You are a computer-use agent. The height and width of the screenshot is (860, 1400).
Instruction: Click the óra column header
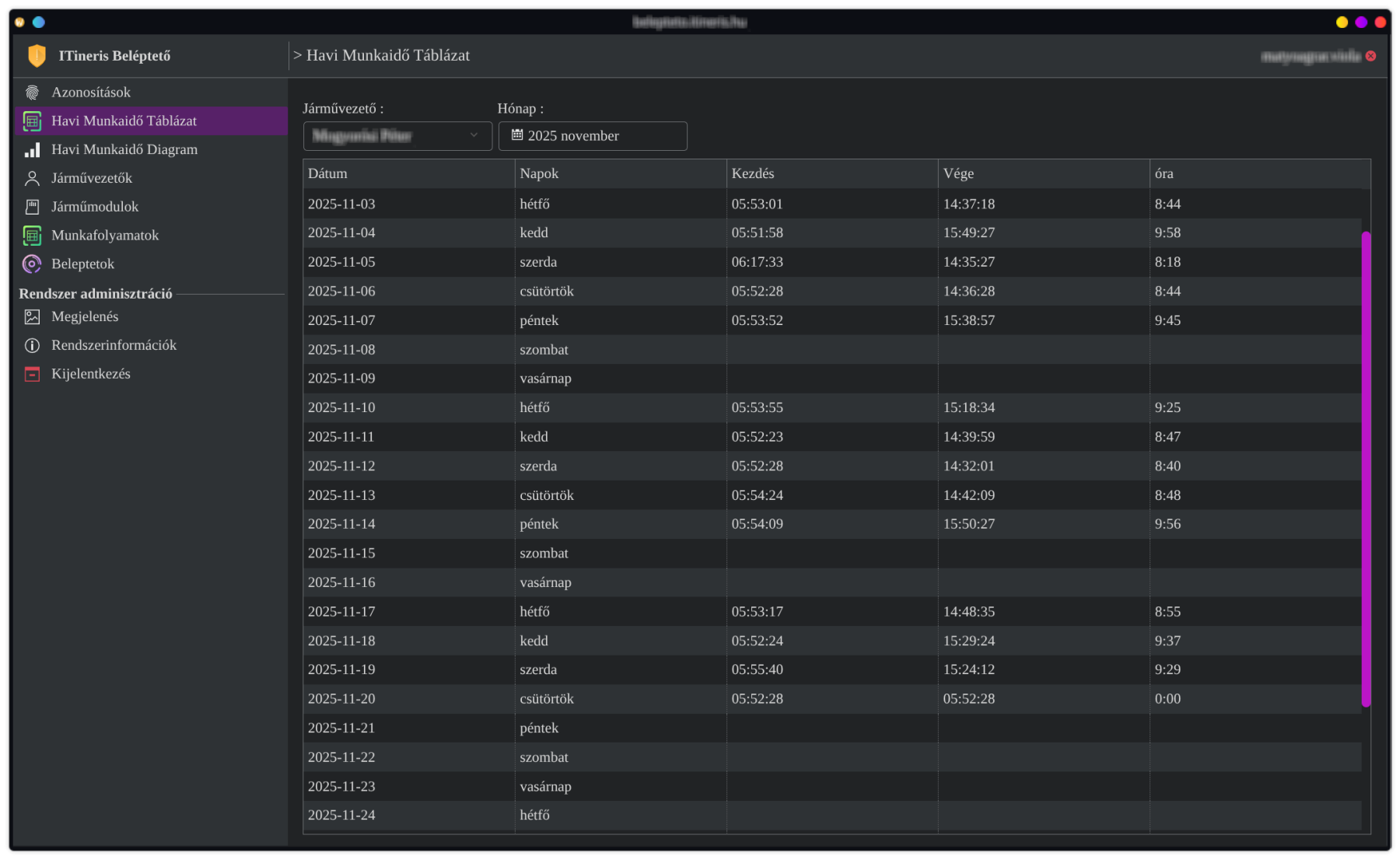1164,173
